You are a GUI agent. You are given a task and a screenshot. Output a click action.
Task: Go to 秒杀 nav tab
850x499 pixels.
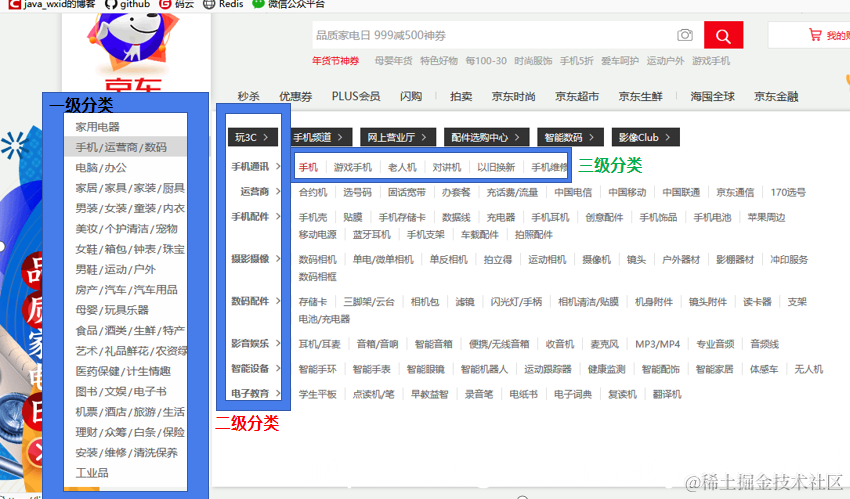[248, 96]
